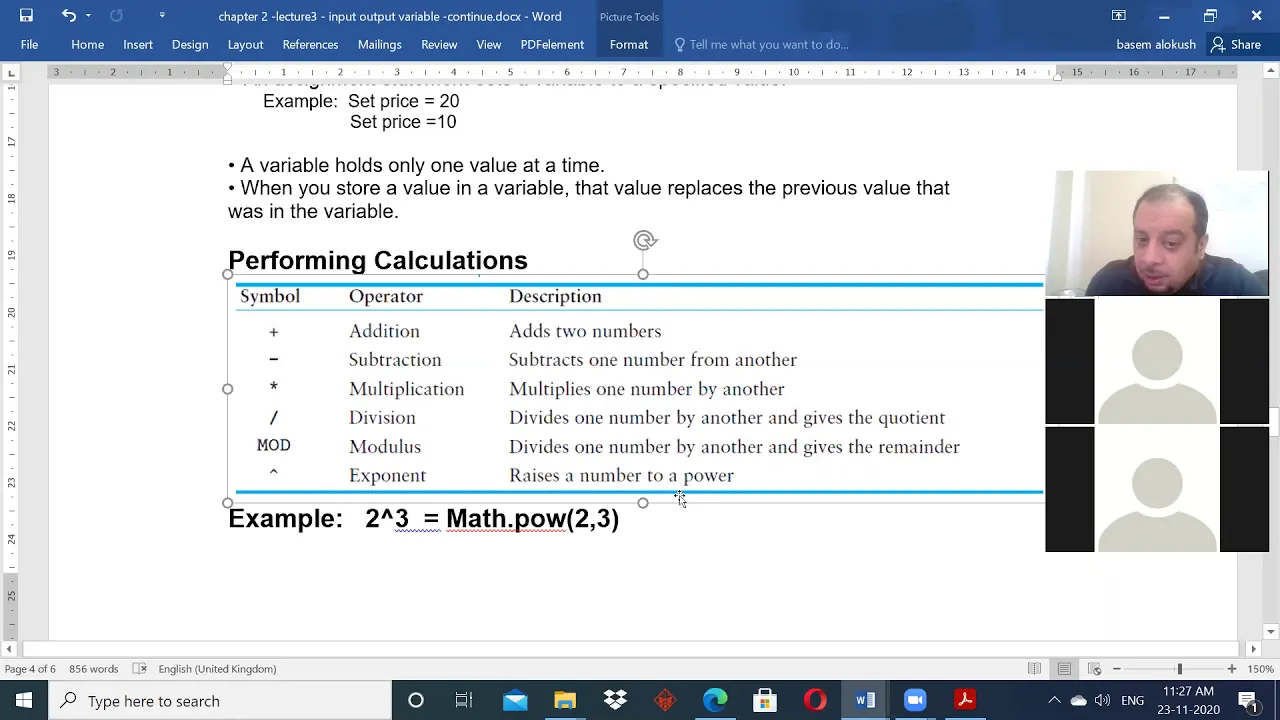Click the Page 4 of 6 indicator
Viewport: 1280px width, 720px height.
click(x=30, y=669)
